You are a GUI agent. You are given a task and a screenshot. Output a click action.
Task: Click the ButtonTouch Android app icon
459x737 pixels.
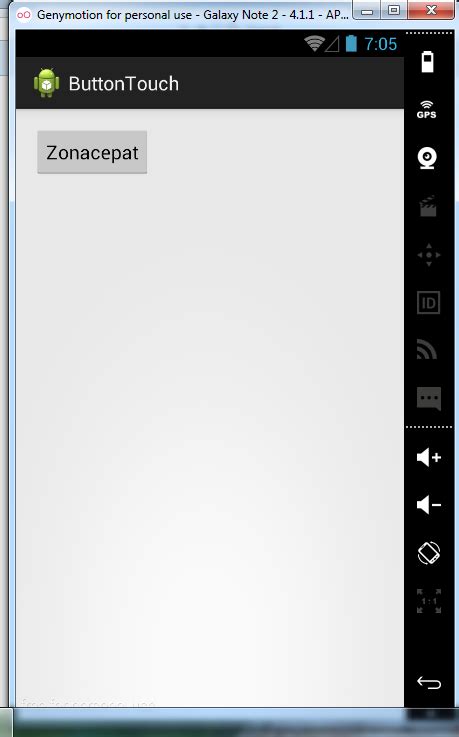(x=47, y=83)
